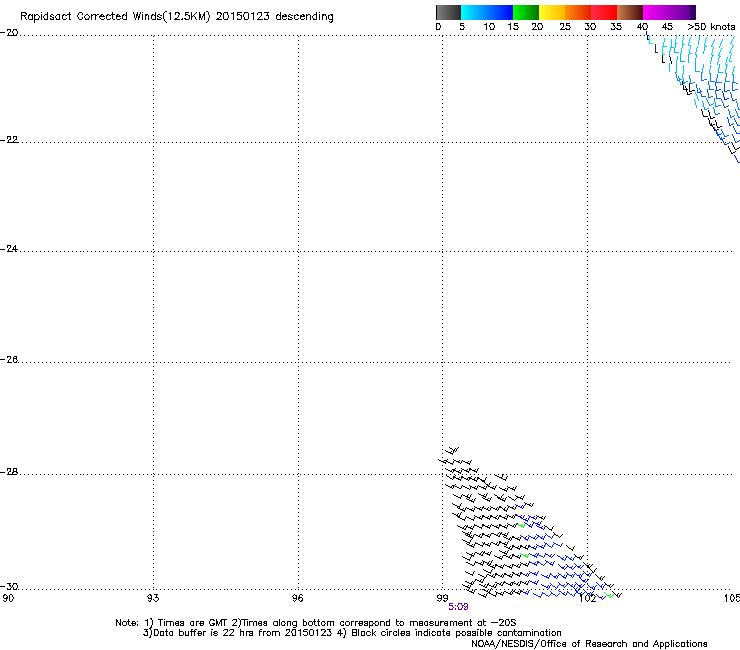Click the cyan 5-10 knots color swatch
This screenshot has width=740, height=650.
pyautogui.click(x=474, y=12)
